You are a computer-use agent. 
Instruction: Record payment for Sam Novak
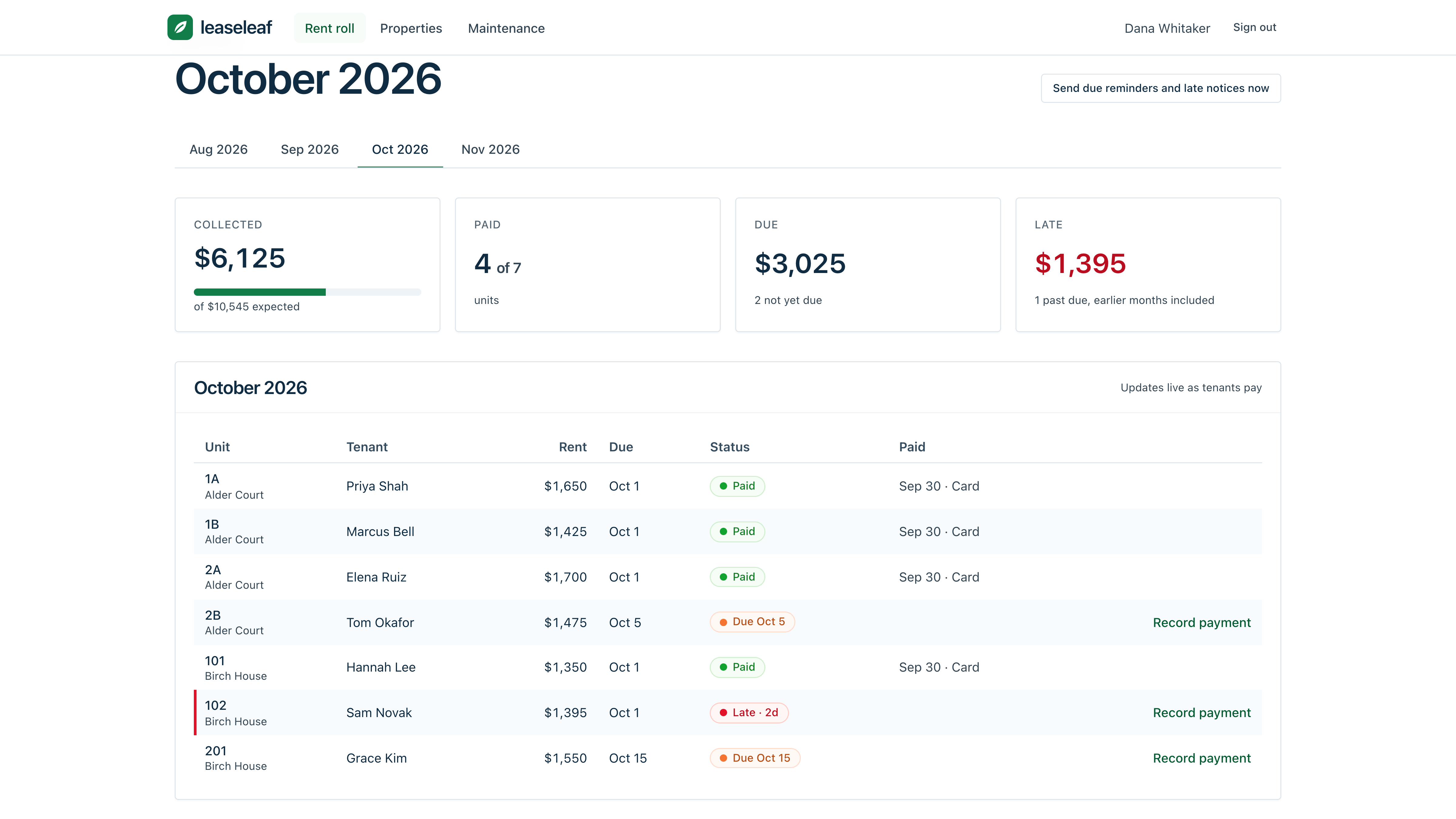click(x=1202, y=713)
